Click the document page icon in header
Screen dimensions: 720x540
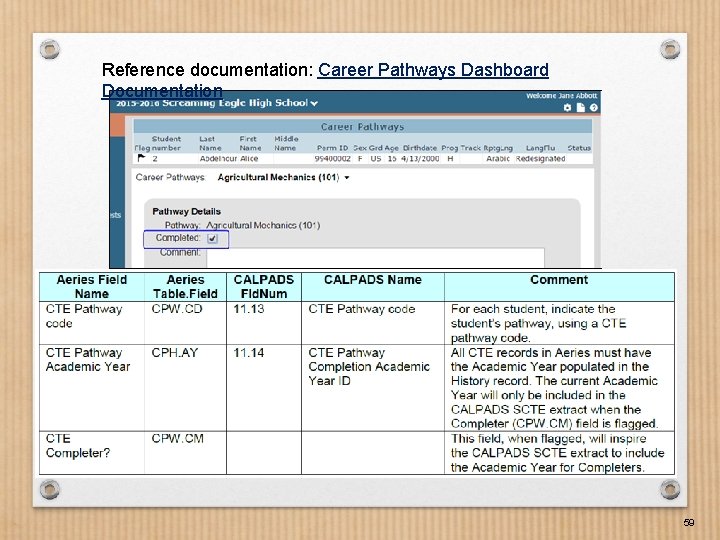click(580, 107)
